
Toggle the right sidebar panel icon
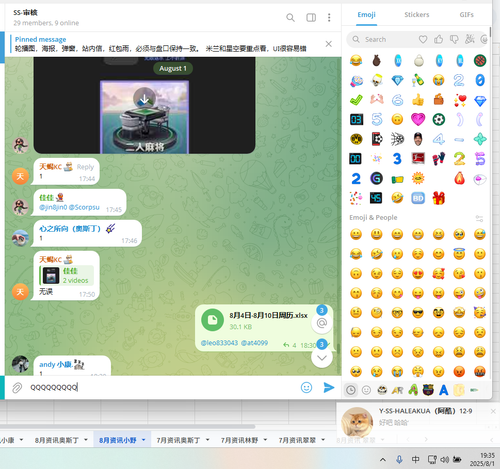pos(311,18)
